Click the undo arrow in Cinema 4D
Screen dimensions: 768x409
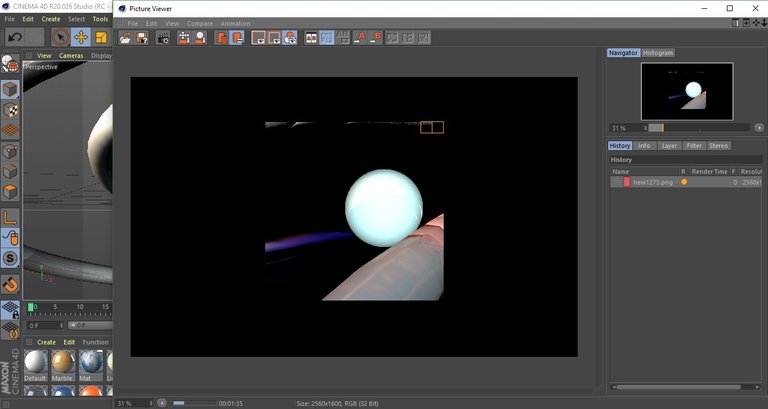[15, 37]
